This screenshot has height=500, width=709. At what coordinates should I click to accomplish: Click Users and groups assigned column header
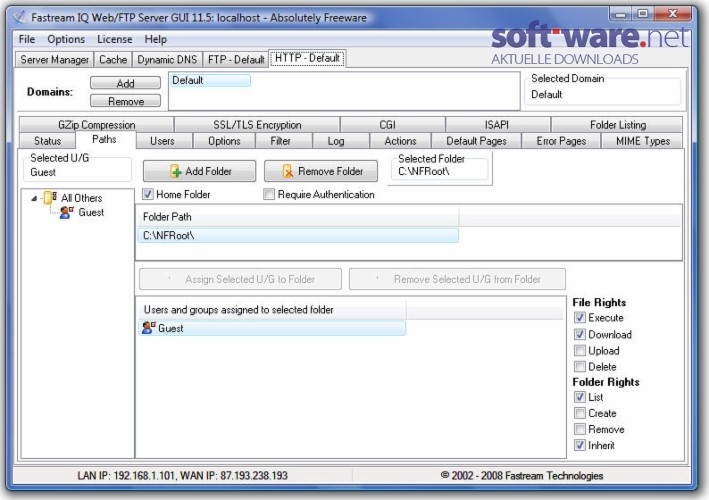click(271, 310)
